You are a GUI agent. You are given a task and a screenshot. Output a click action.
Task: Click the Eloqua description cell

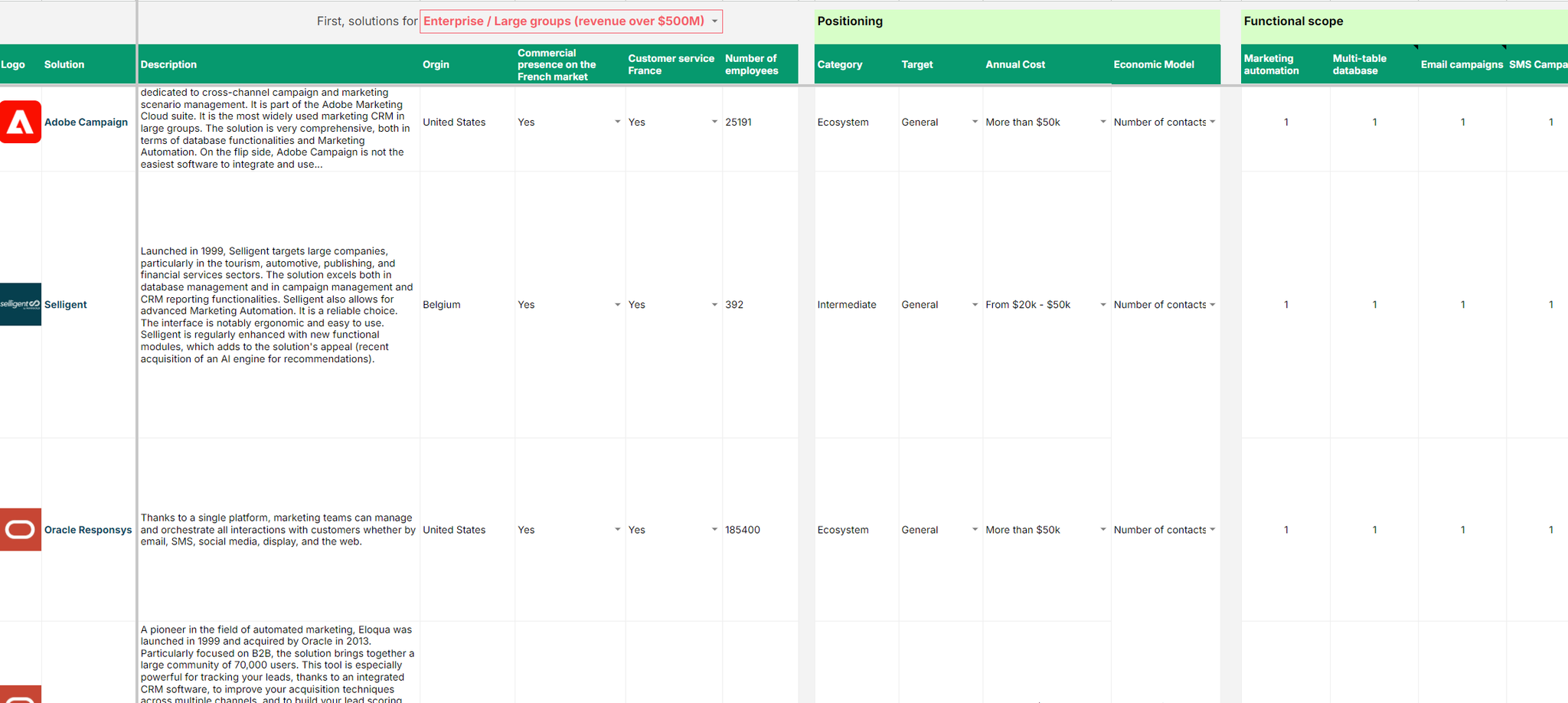coord(279,662)
